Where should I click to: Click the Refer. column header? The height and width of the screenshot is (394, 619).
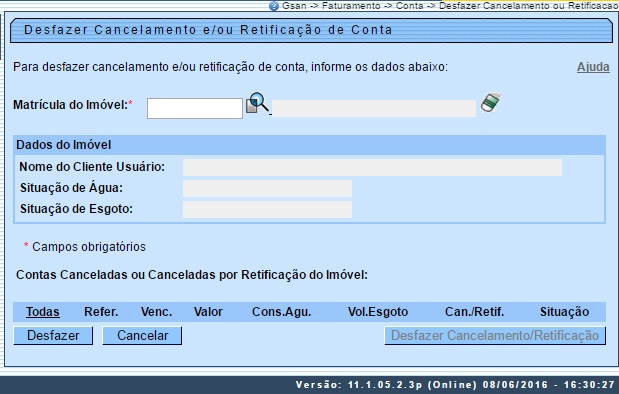click(101, 312)
